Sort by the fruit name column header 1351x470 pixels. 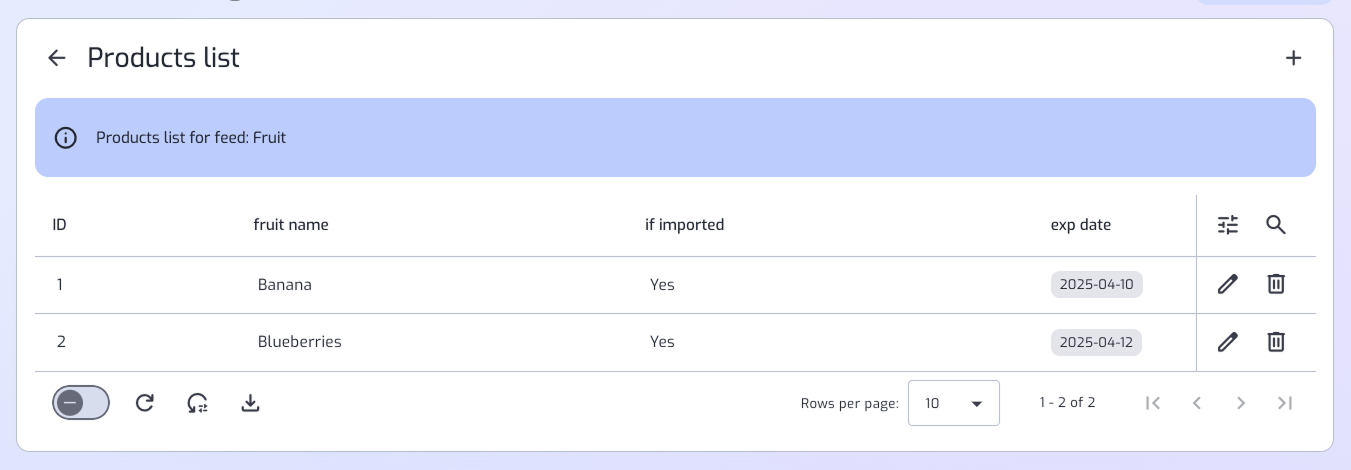tap(291, 225)
